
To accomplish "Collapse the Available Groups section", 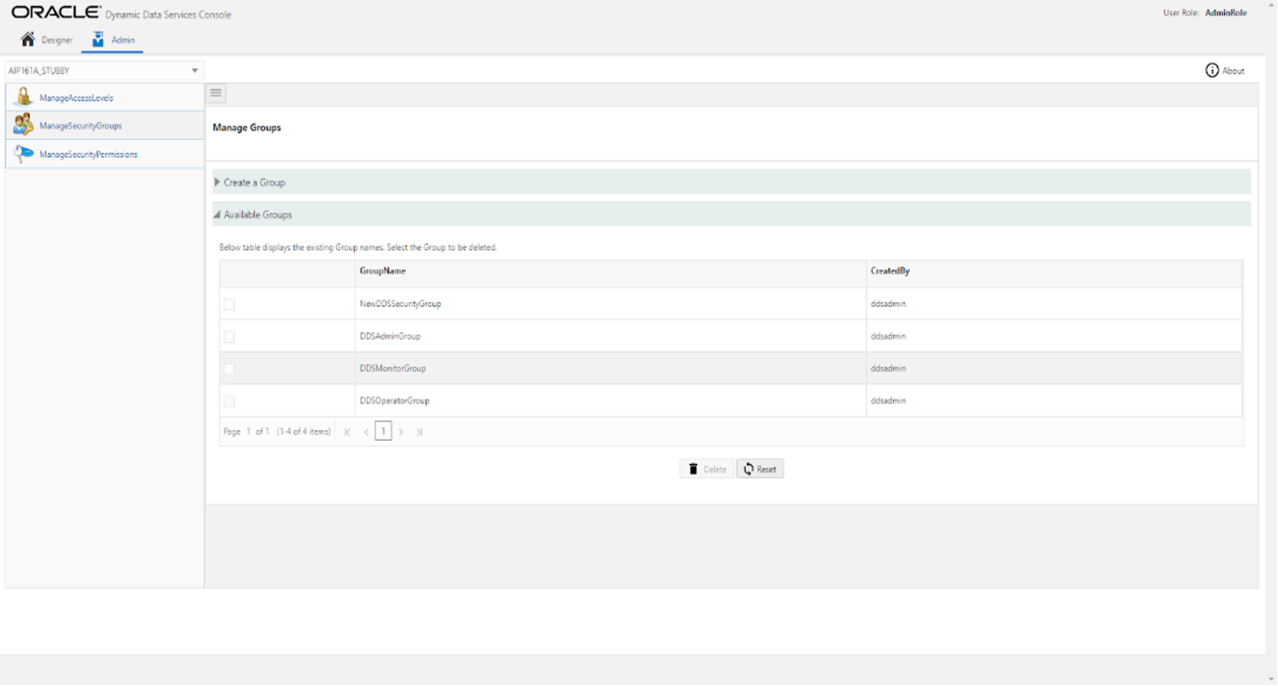I will coord(731,214).
